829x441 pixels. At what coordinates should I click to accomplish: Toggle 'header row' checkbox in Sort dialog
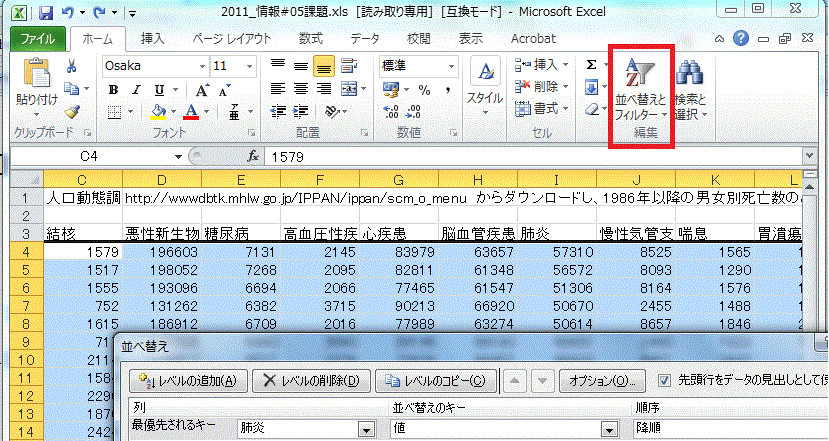coord(666,380)
